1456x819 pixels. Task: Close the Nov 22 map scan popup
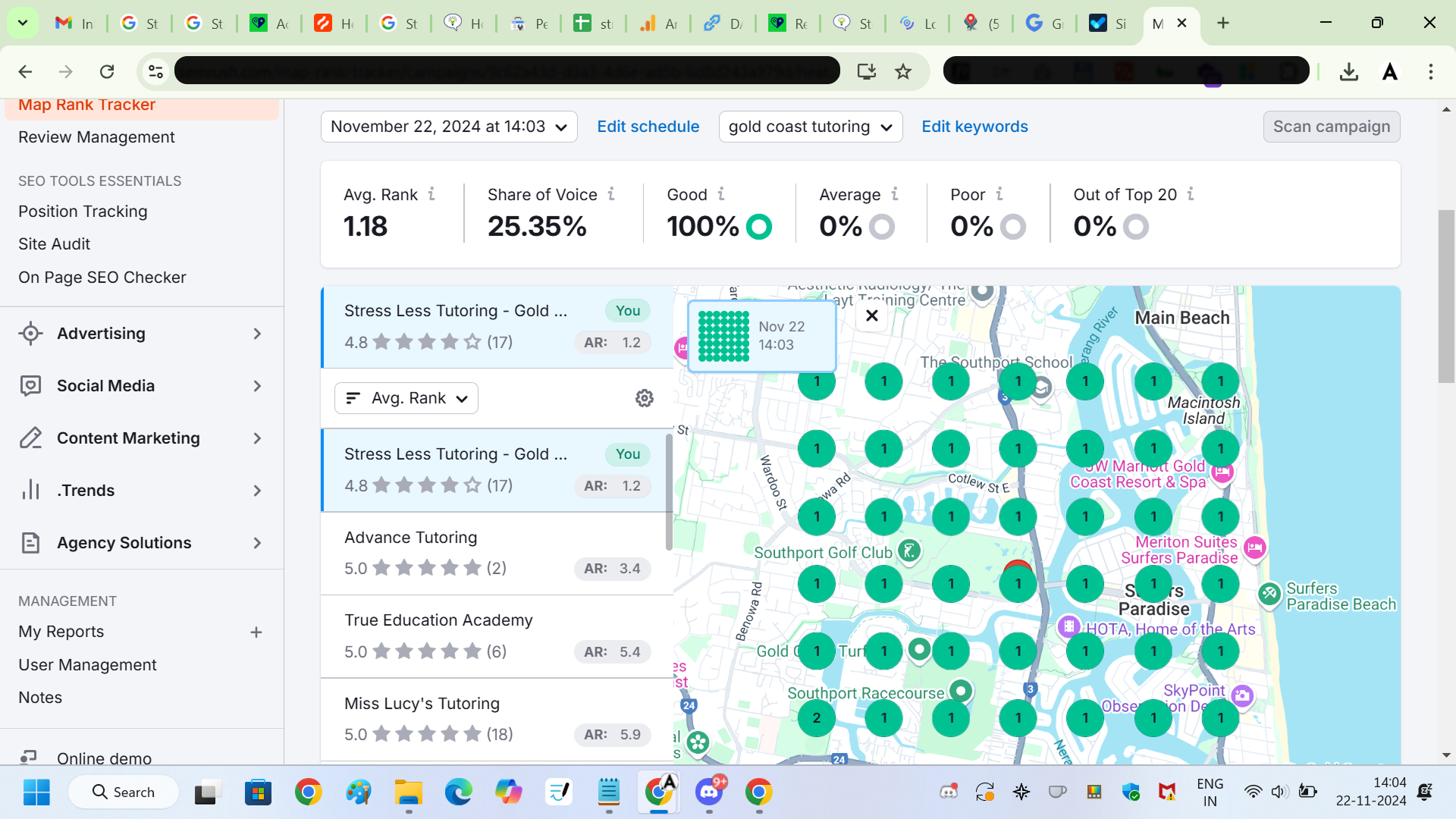[872, 315]
